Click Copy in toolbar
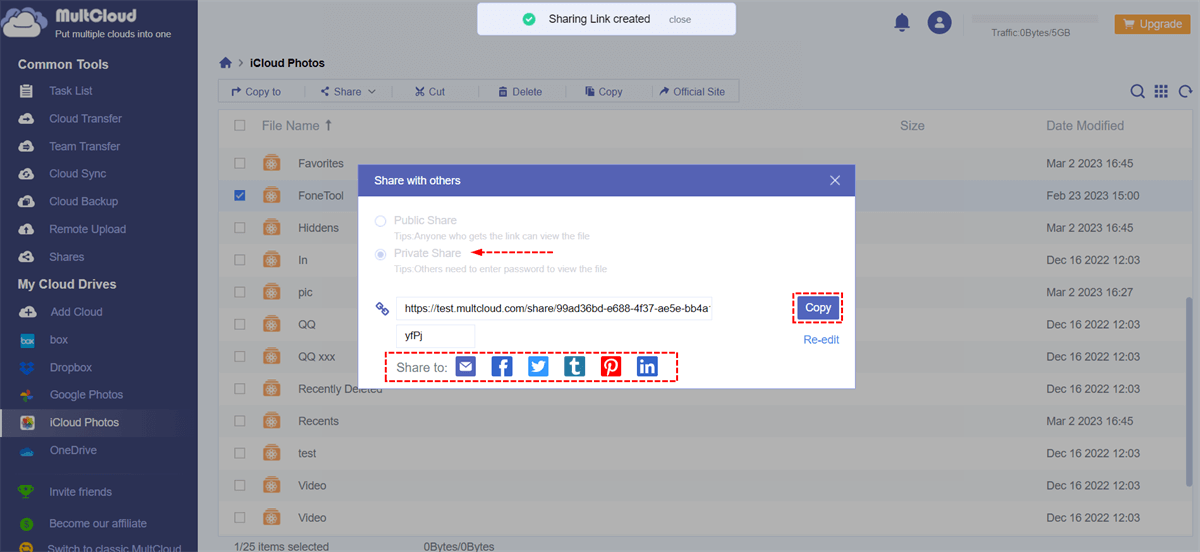This screenshot has width=1200, height=552. click(603, 91)
